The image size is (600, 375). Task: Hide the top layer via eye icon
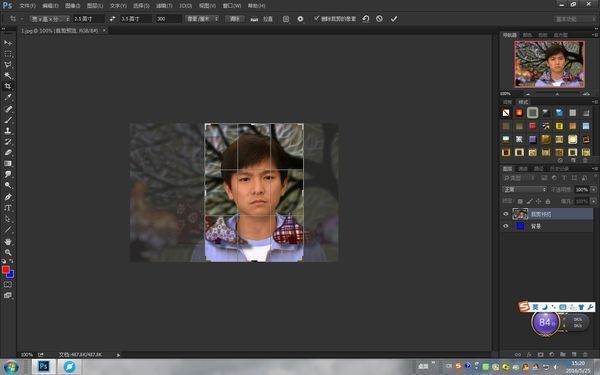click(506, 214)
